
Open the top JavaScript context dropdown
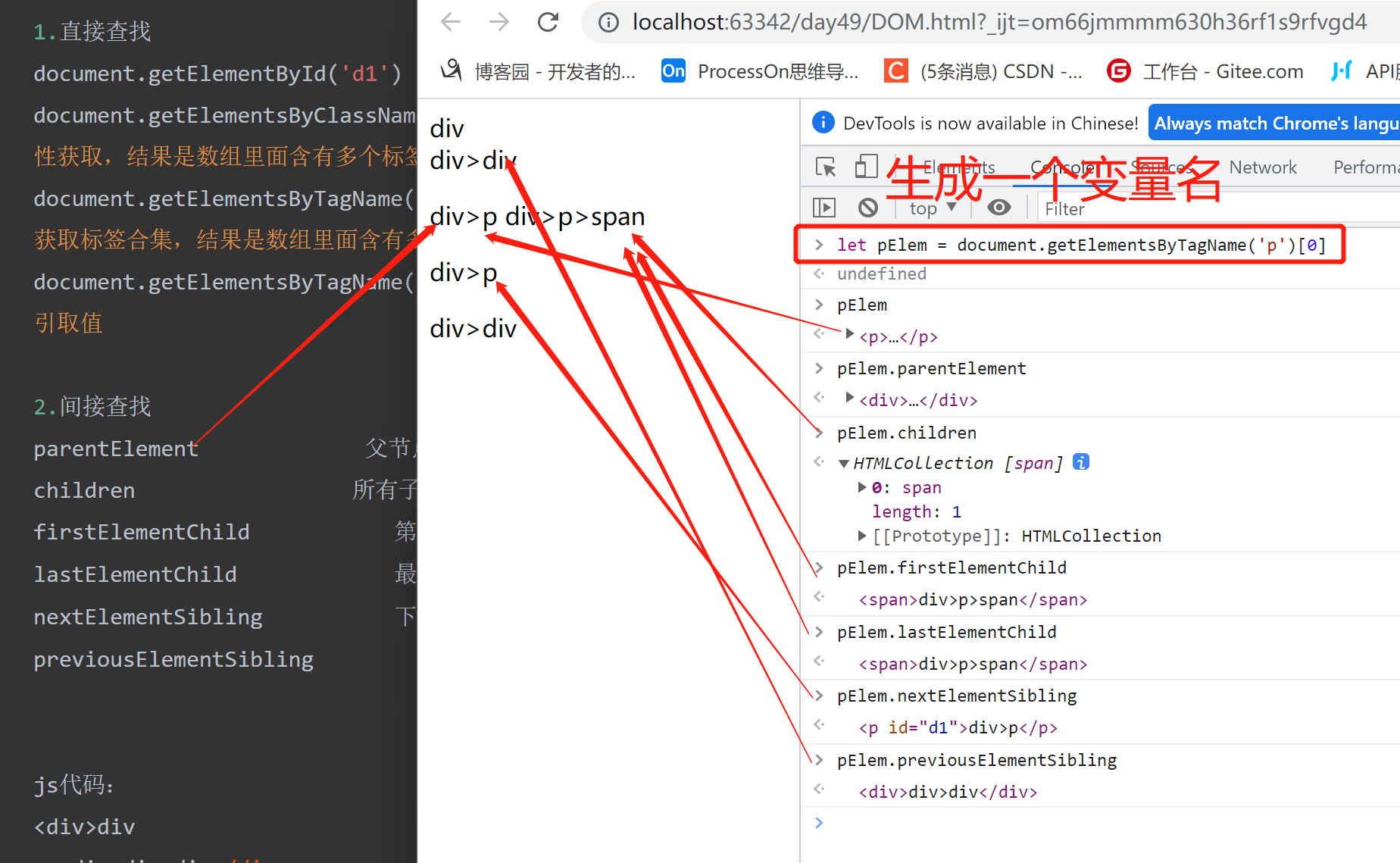coord(933,208)
